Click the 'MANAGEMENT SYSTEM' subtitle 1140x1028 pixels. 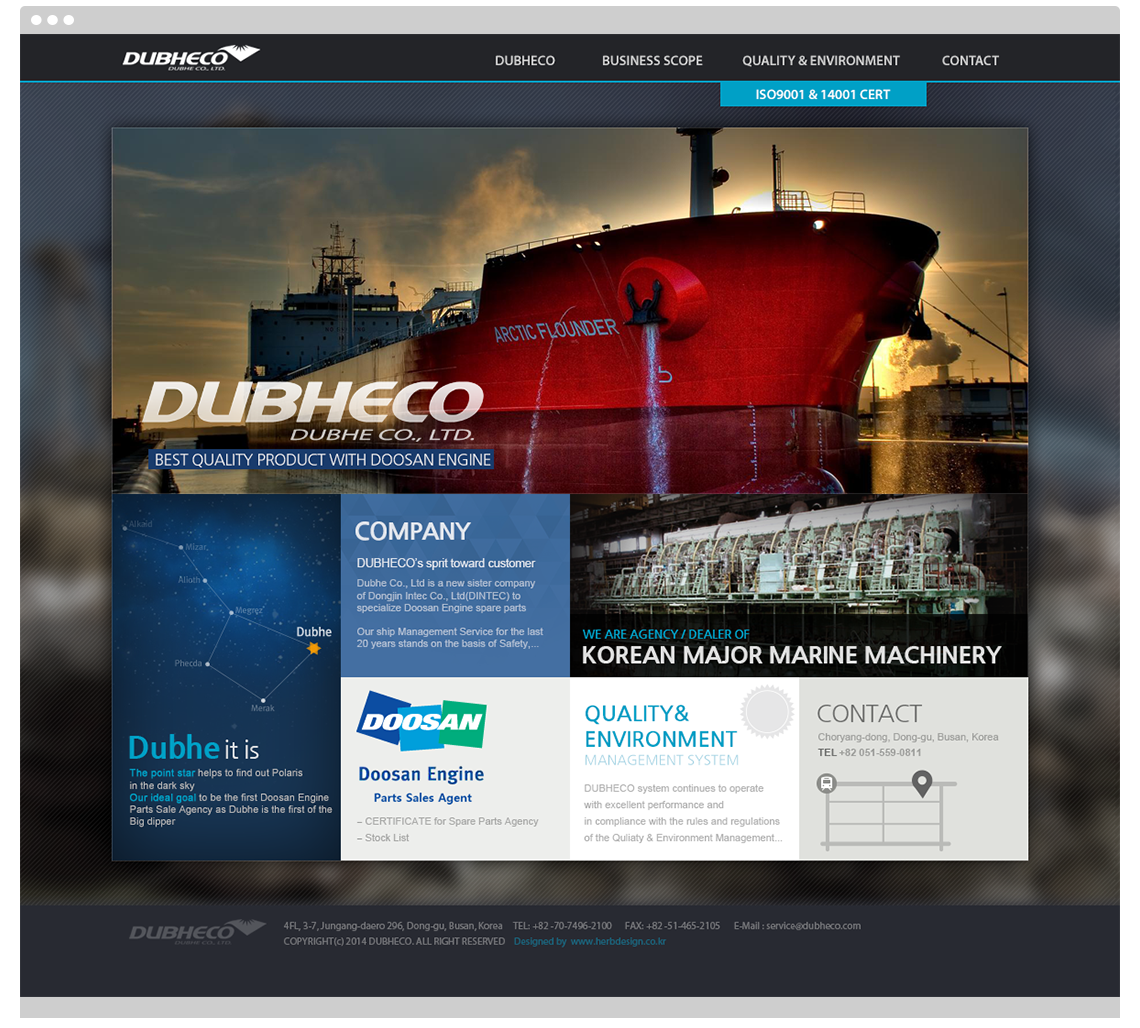pos(662,760)
